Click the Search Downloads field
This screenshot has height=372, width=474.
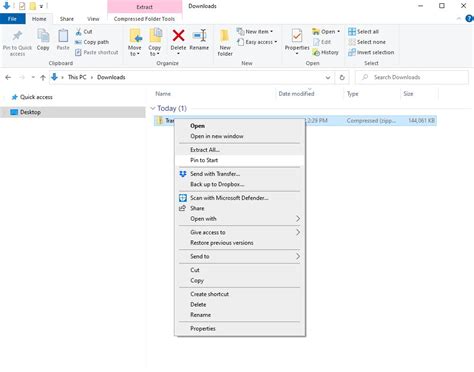(412, 77)
